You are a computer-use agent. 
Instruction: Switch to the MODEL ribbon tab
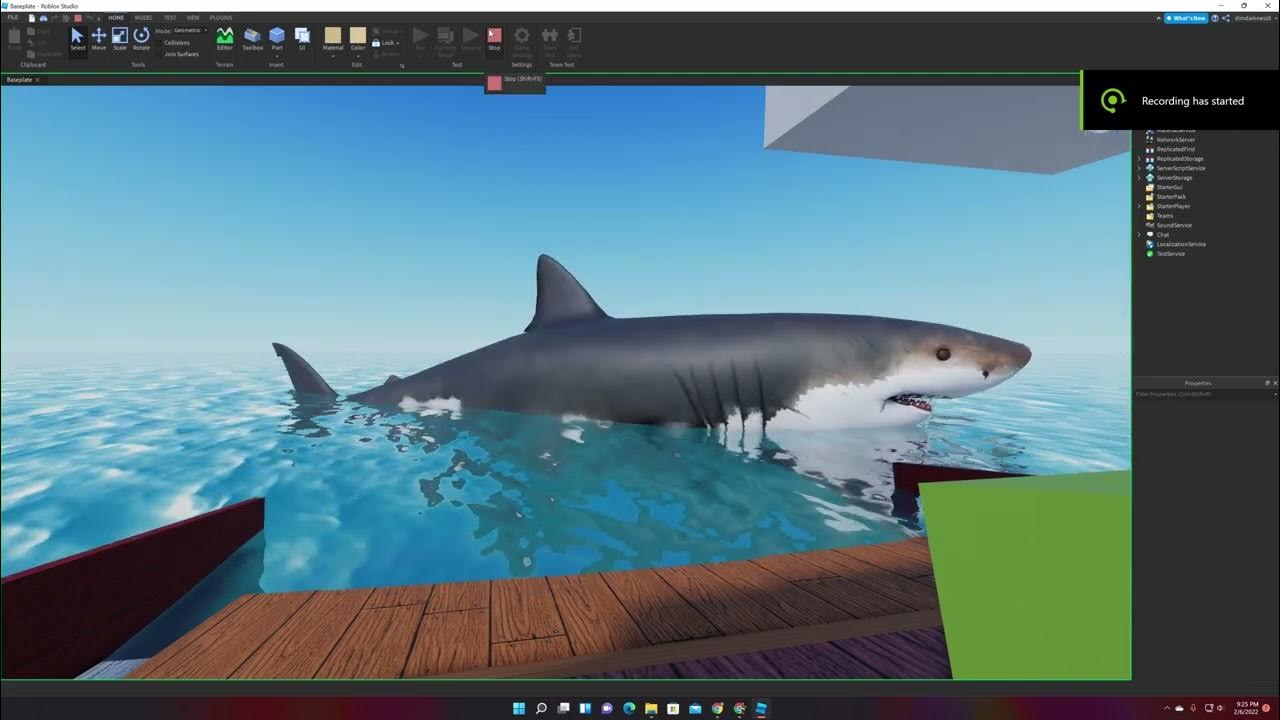144,18
